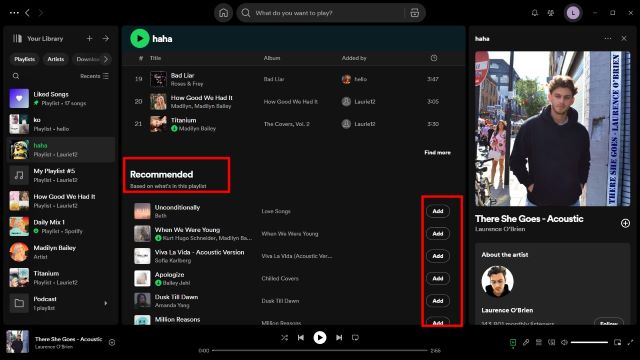This screenshot has width=640, height=360.
Task: Open the duration clock column header
Action: pos(434,58)
